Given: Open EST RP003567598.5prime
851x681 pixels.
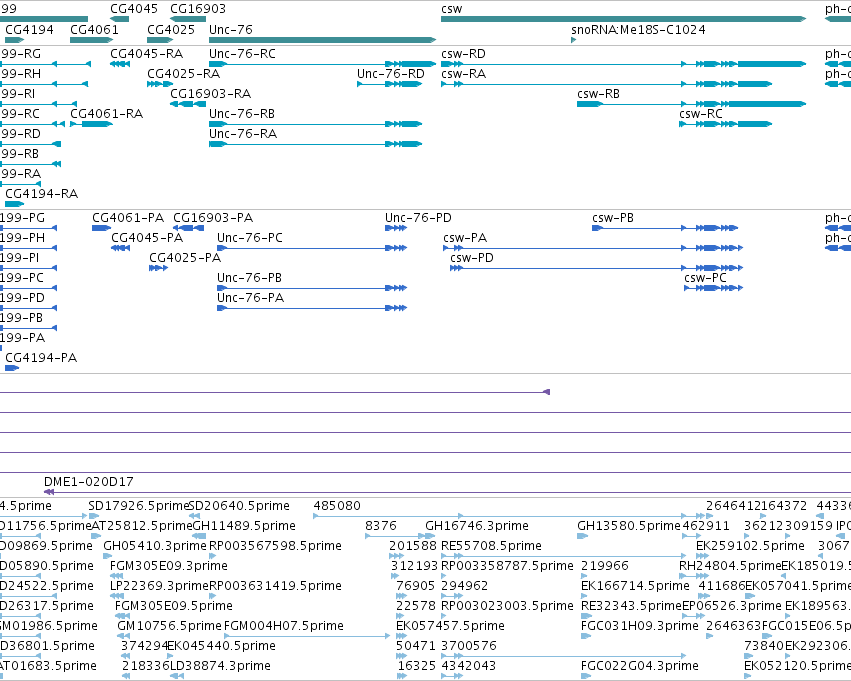Looking at the screenshot, I should pos(275,546).
